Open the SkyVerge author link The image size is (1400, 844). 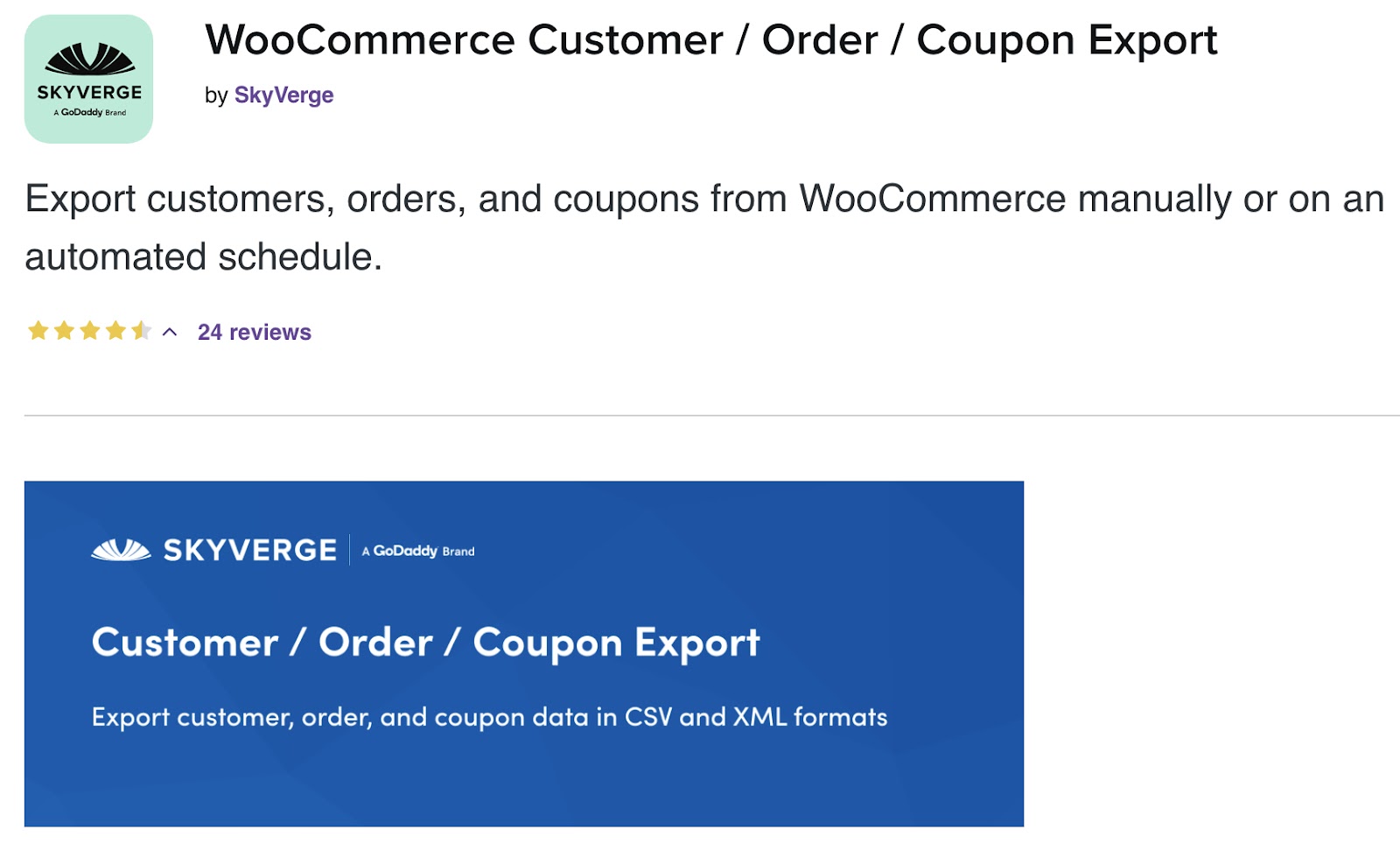pos(283,95)
